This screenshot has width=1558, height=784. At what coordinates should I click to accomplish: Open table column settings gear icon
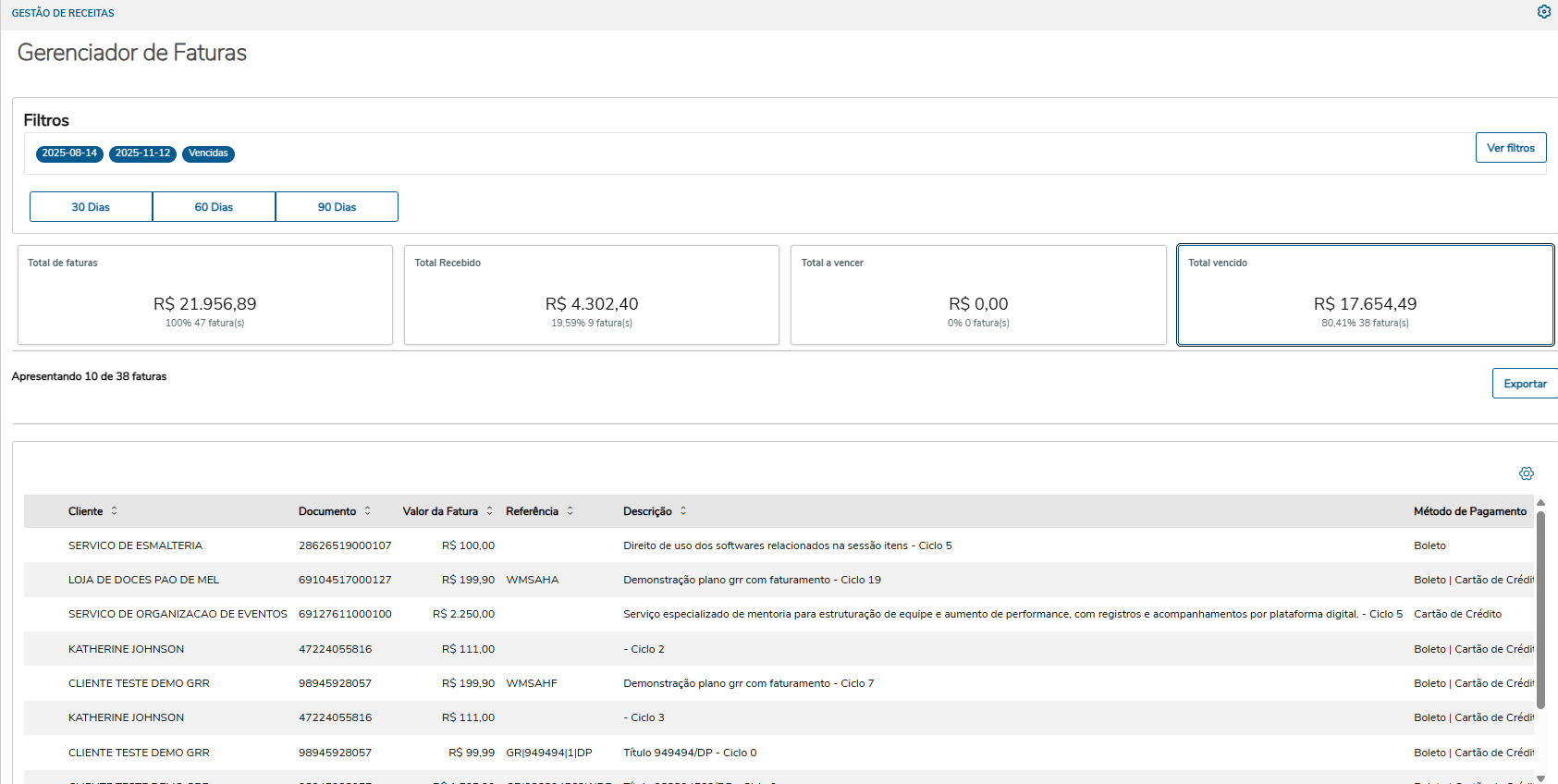tap(1526, 473)
